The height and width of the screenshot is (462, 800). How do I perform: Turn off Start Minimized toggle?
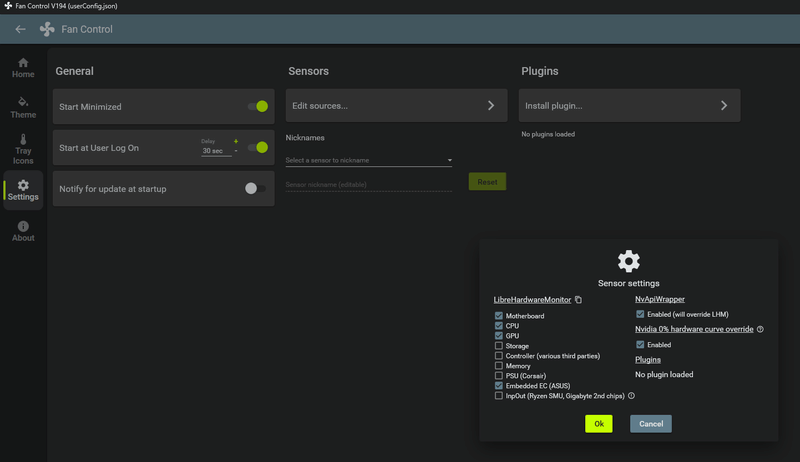pos(258,106)
